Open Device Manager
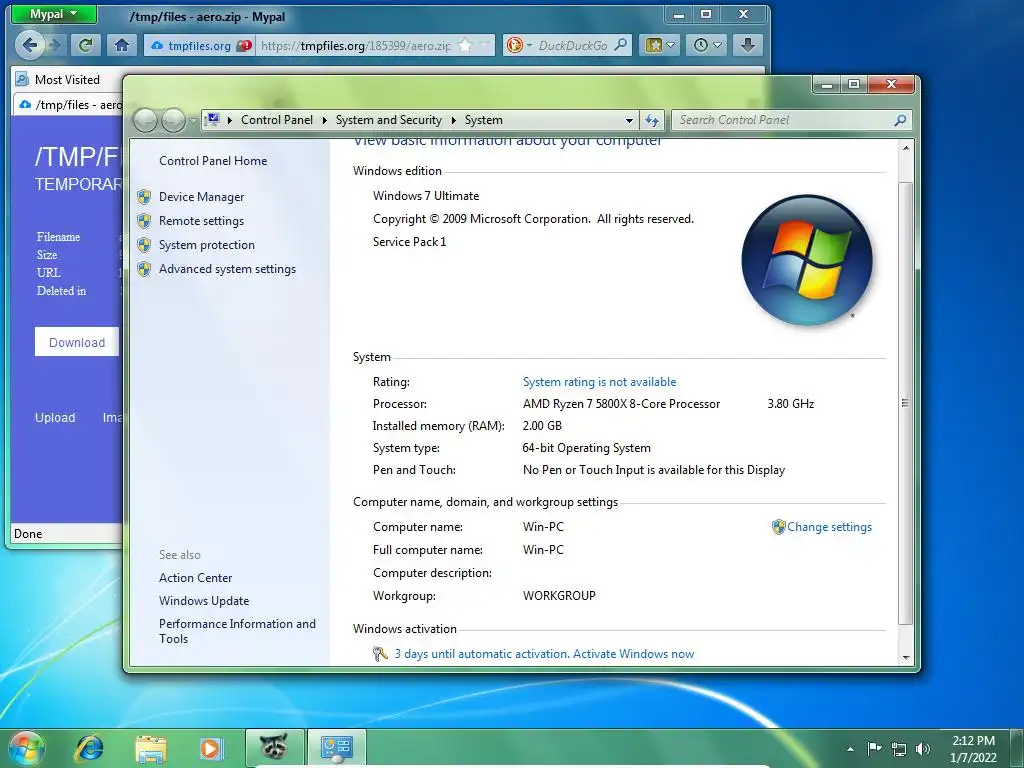Image resolution: width=1024 pixels, height=768 pixels. (201, 197)
